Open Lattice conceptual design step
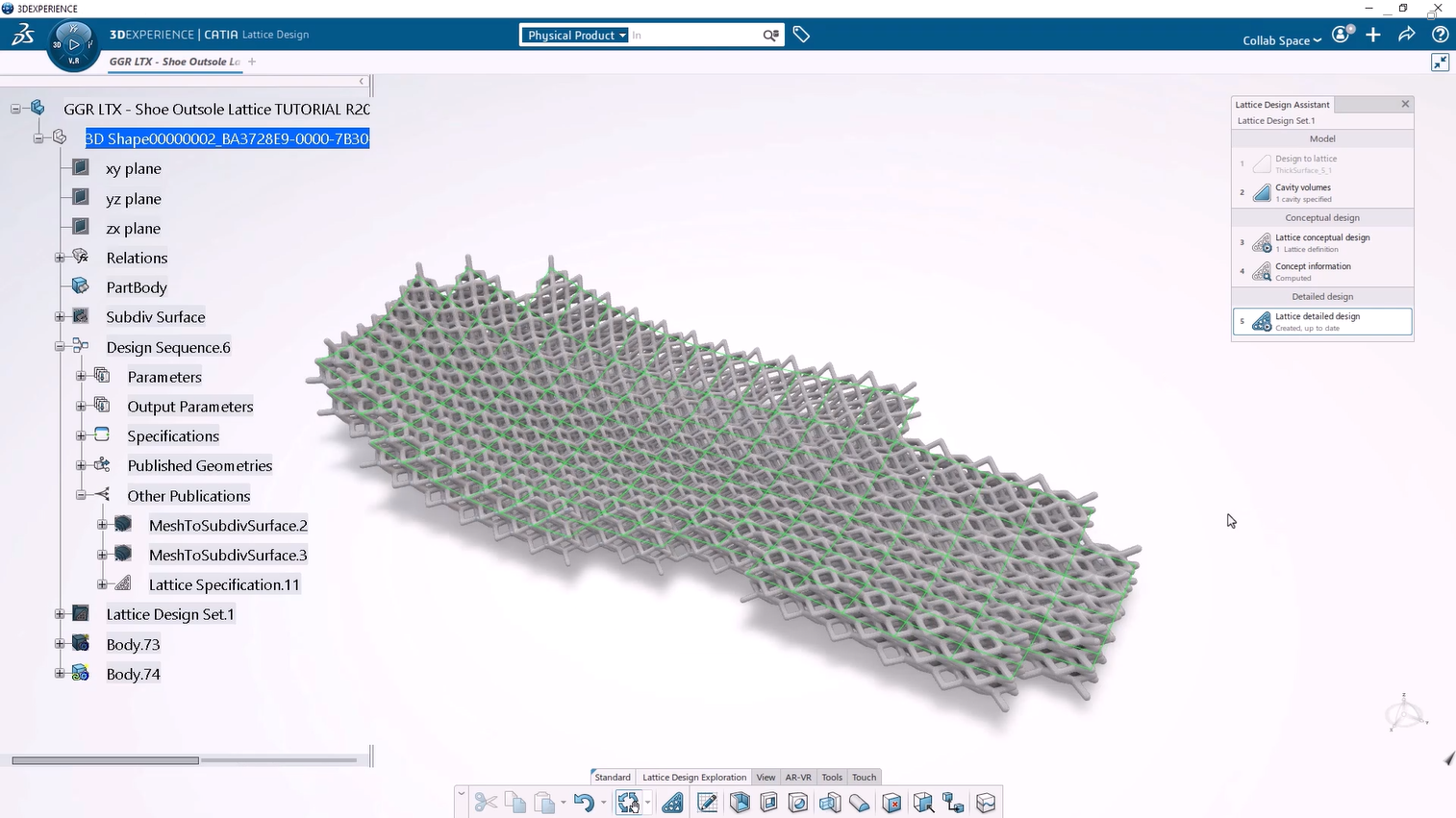Image resolution: width=1456 pixels, height=818 pixels. (1322, 242)
